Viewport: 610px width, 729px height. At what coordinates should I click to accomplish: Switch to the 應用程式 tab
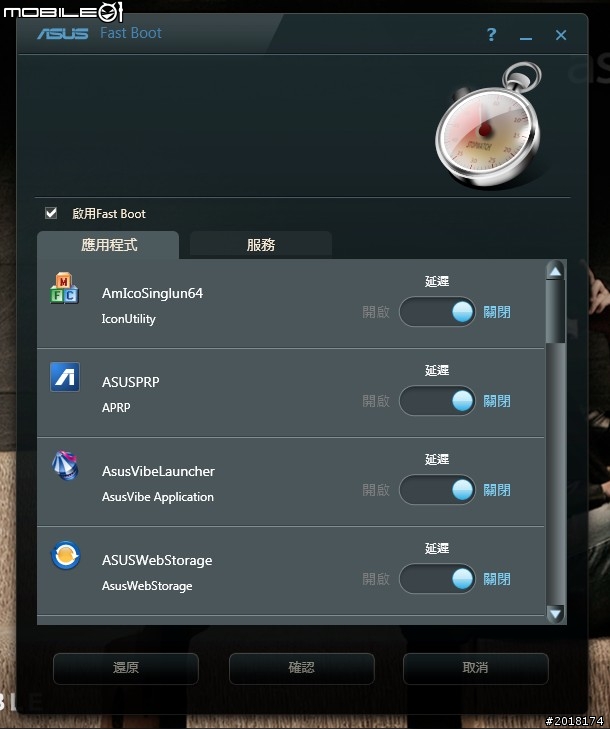point(108,245)
